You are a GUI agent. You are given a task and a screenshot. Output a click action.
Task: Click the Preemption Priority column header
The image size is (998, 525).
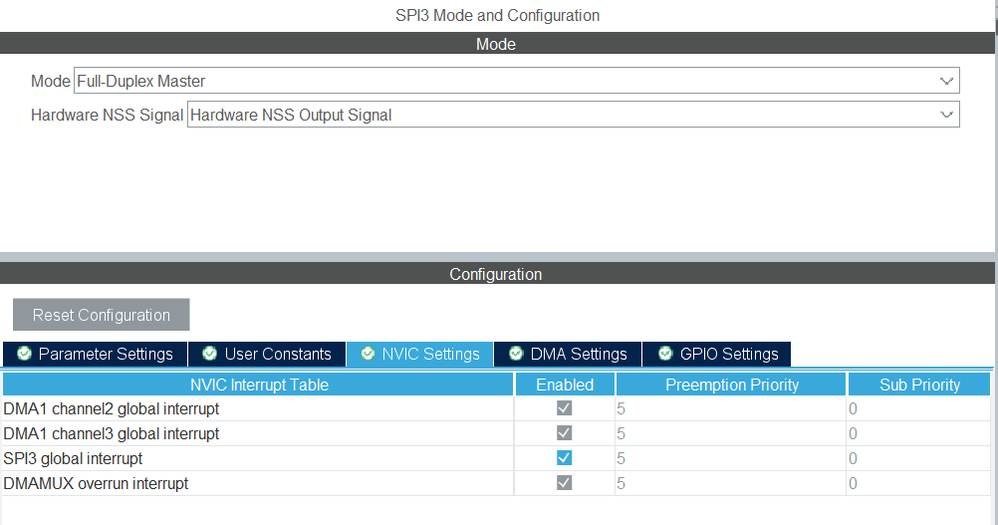click(731, 384)
